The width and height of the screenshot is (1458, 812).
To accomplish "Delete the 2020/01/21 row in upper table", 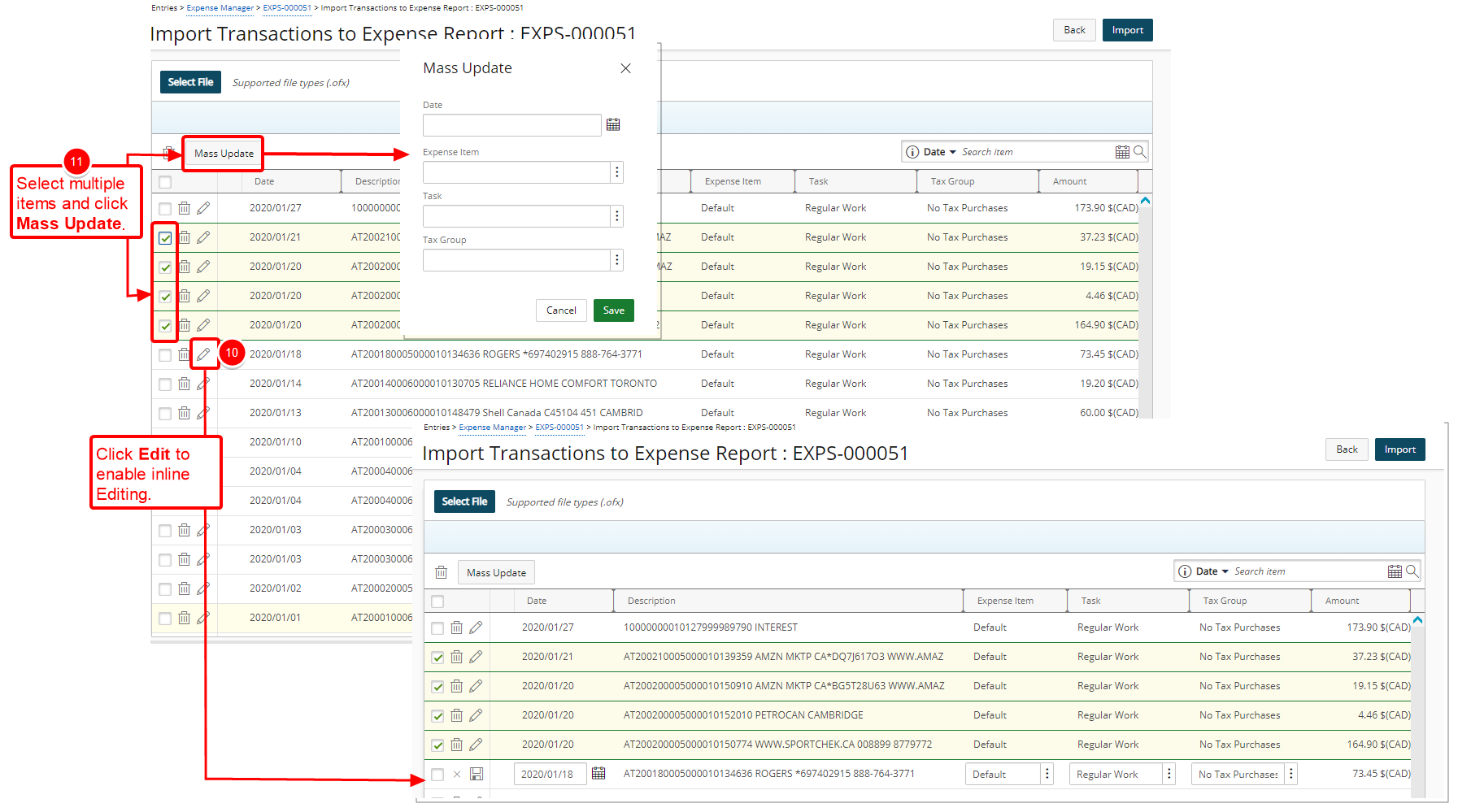I will [185, 237].
